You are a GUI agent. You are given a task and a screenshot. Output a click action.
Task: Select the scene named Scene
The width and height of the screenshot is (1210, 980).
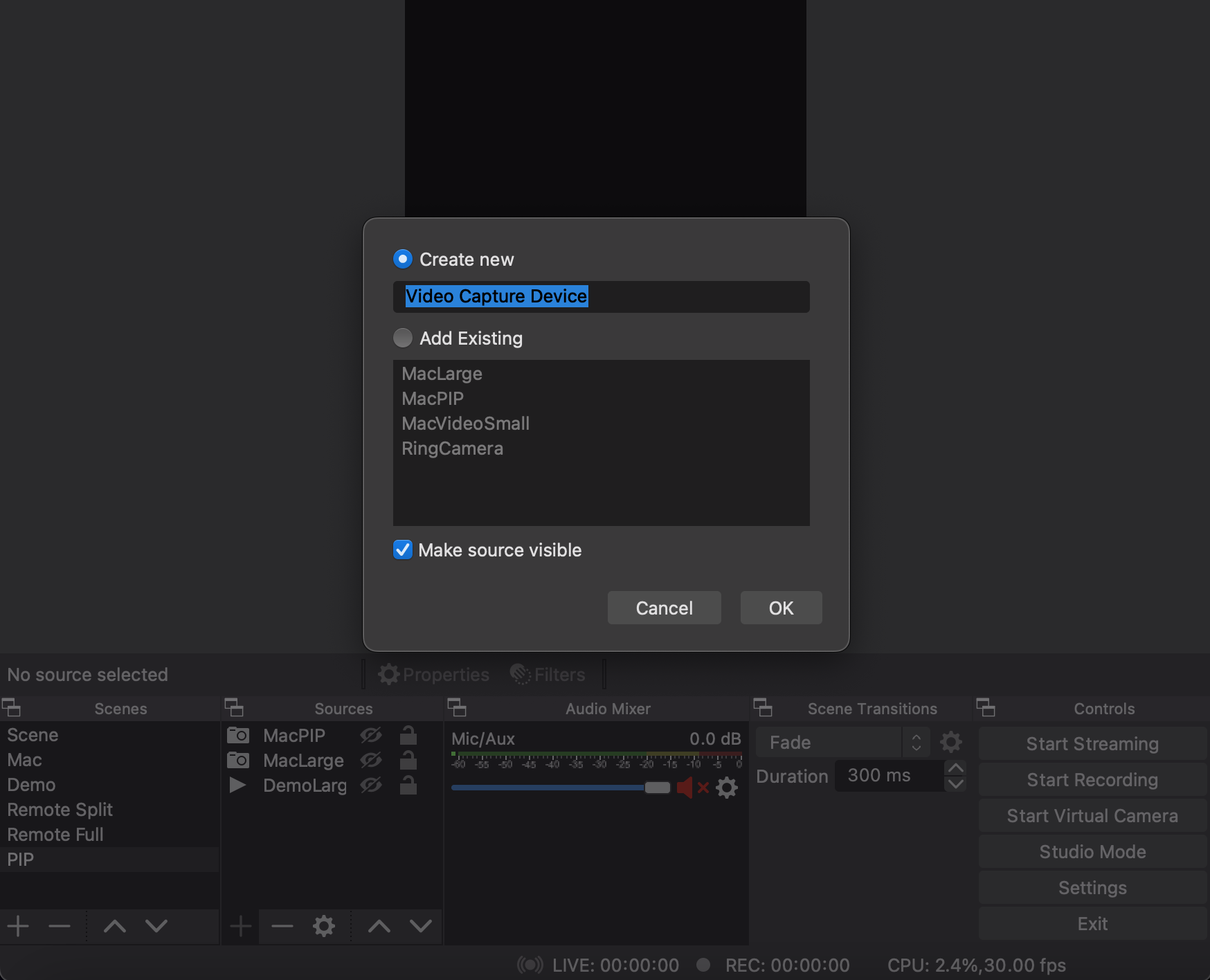pos(109,735)
